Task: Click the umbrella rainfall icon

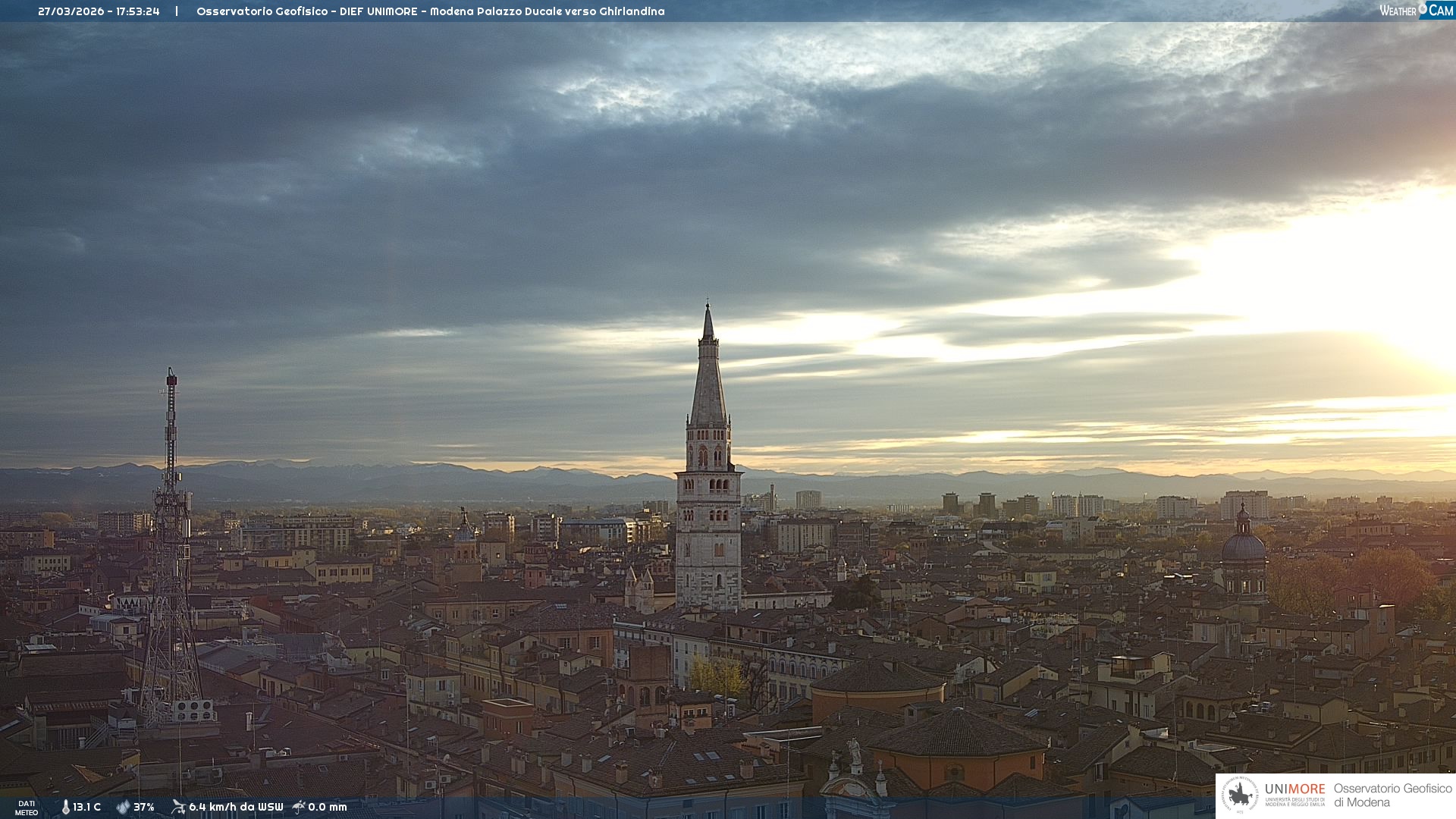Action: 299,807
